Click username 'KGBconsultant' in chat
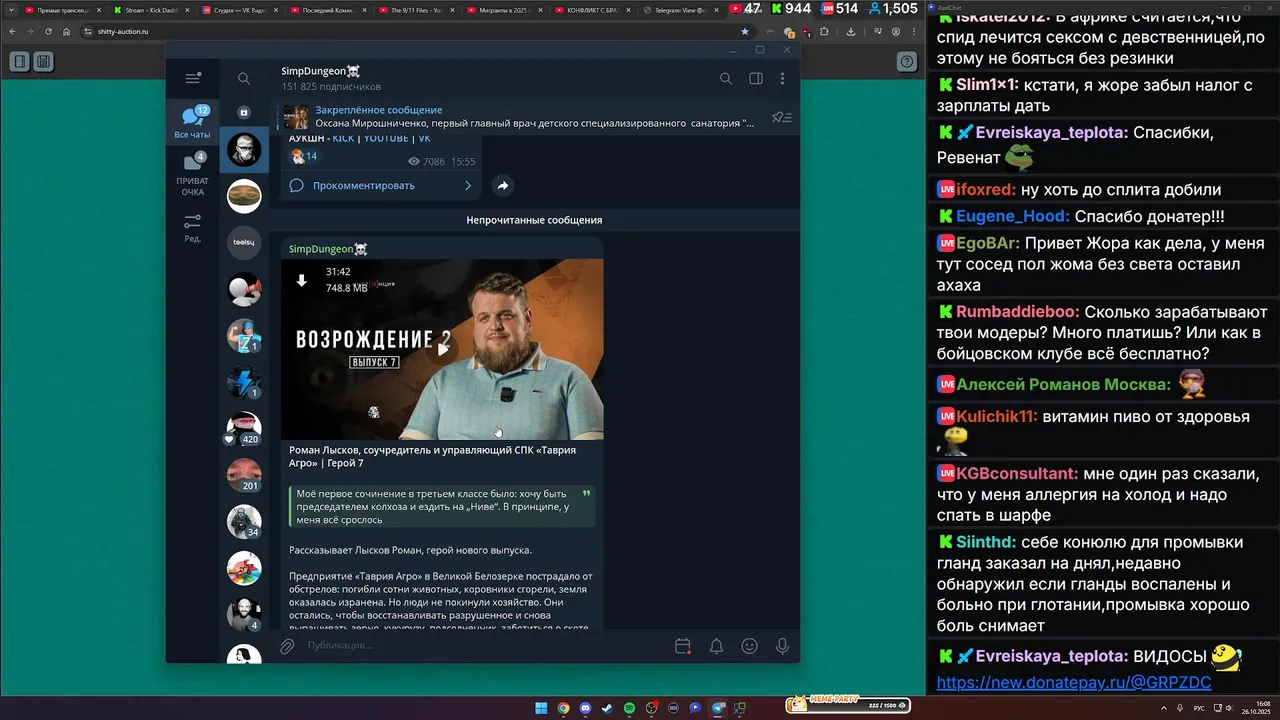Screen dimensions: 1280x720 (x=1017, y=474)
